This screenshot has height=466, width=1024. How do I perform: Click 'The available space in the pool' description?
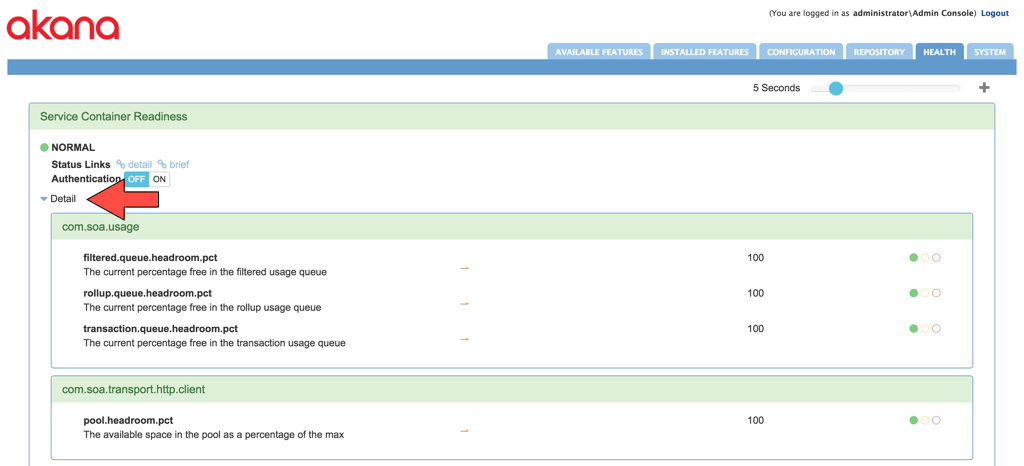(x=214, y=435)
